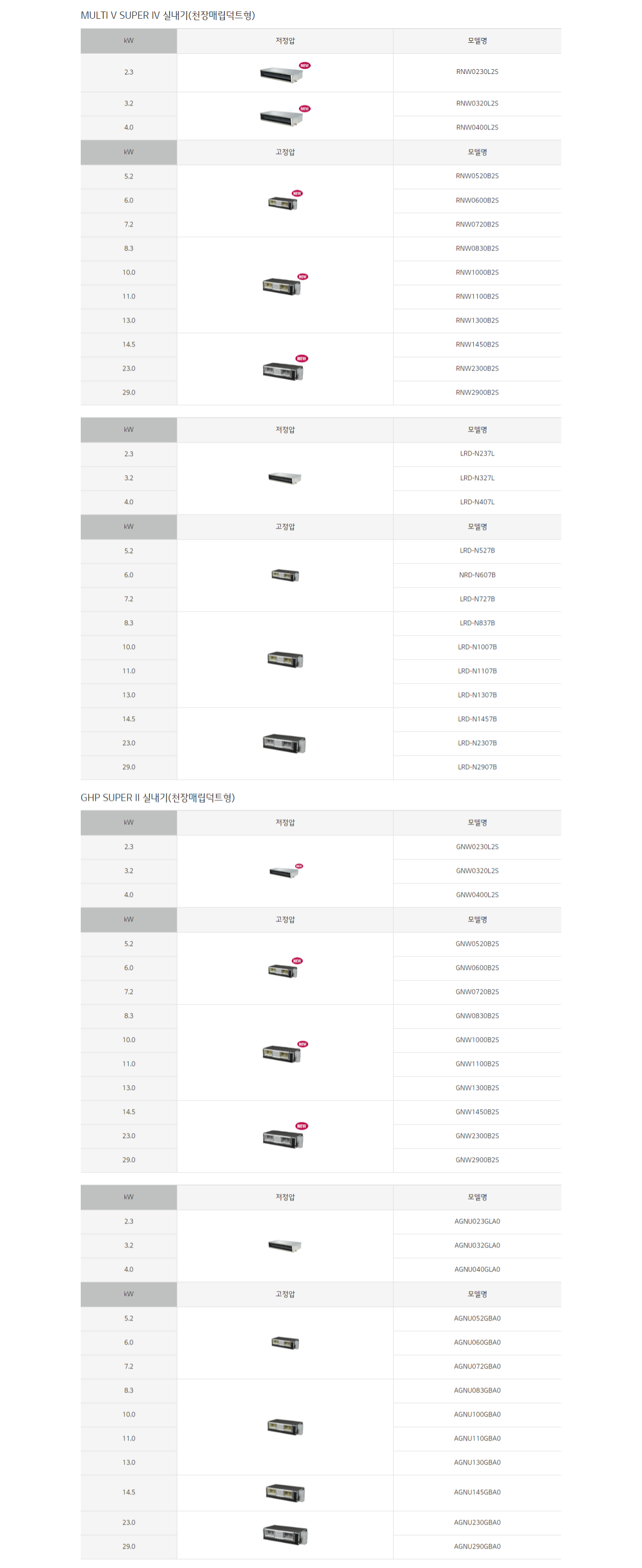
Task: Click the NEW badge on the GNW0600B2S image
Action: [x=297, y=960]
